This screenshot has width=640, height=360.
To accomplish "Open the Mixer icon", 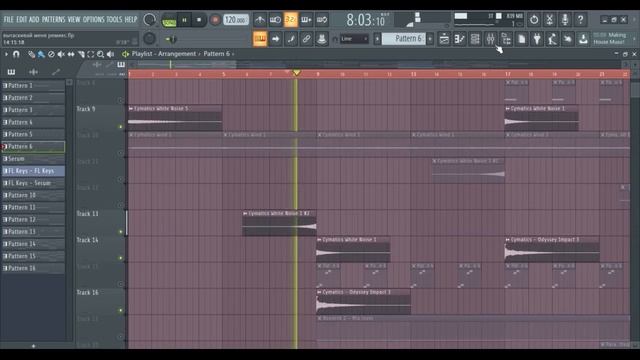I will [491, 39].
